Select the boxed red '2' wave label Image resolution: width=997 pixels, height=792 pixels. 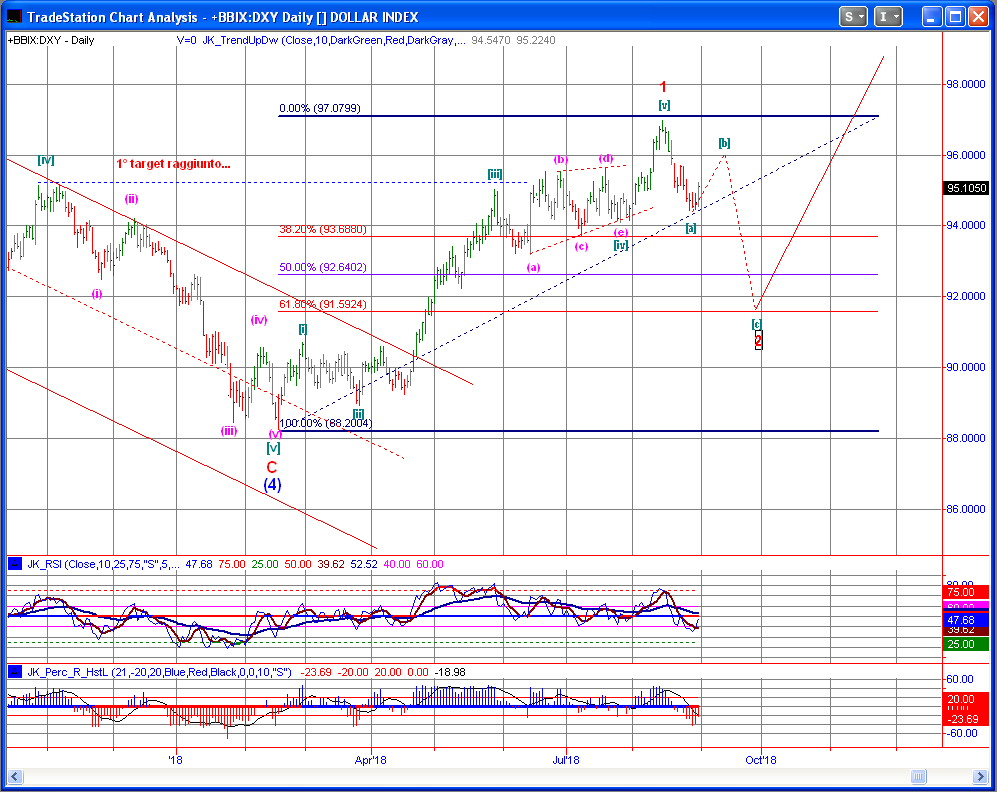point(758,340)
